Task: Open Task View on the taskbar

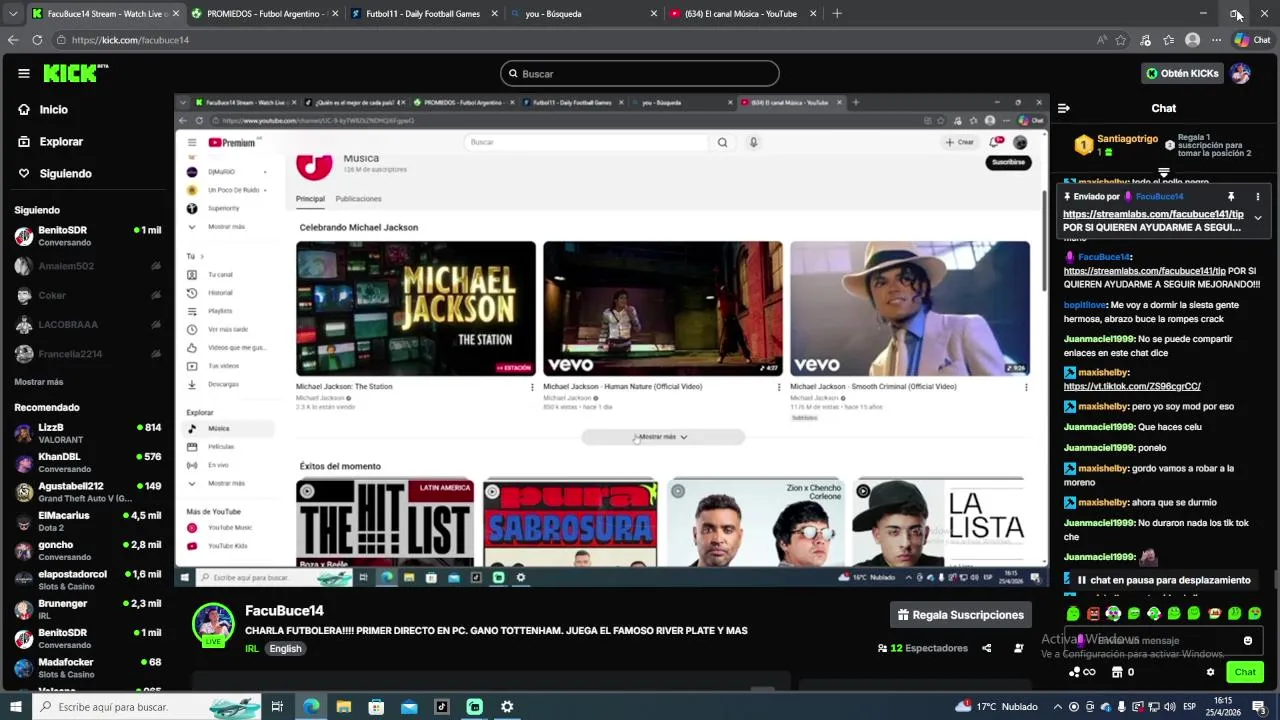Action: (277, 707)
